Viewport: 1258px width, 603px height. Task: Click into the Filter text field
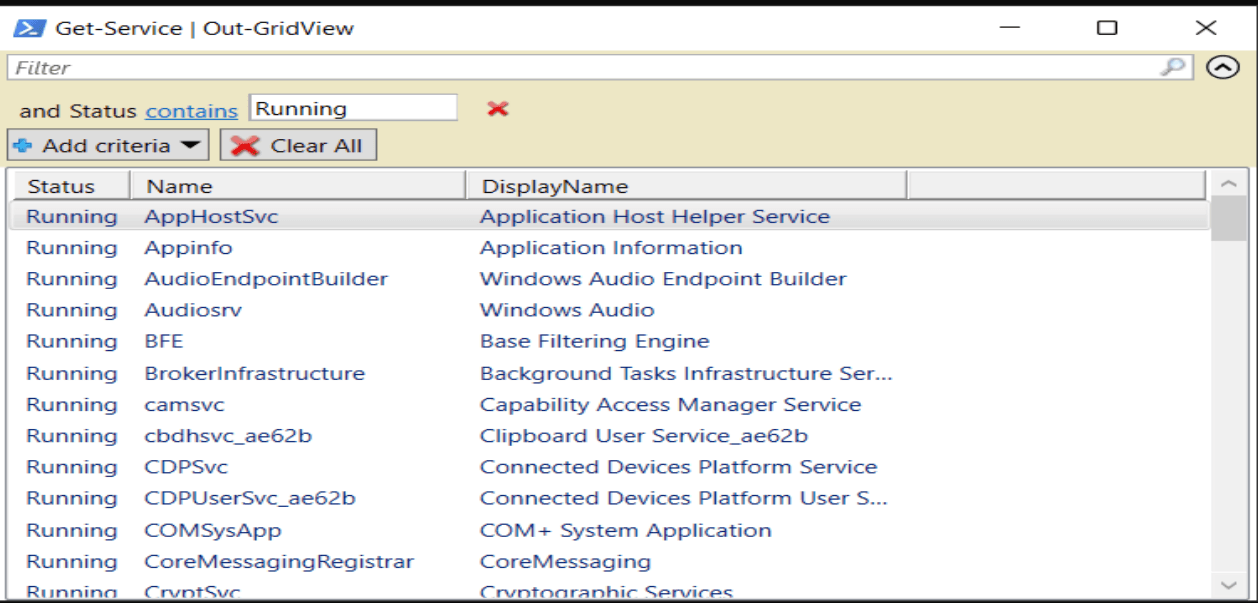(580, 68)
